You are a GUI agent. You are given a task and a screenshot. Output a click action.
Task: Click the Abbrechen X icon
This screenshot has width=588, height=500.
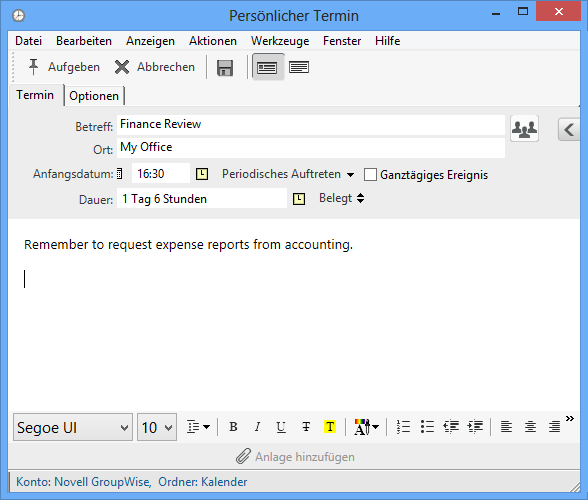(122, 68)
